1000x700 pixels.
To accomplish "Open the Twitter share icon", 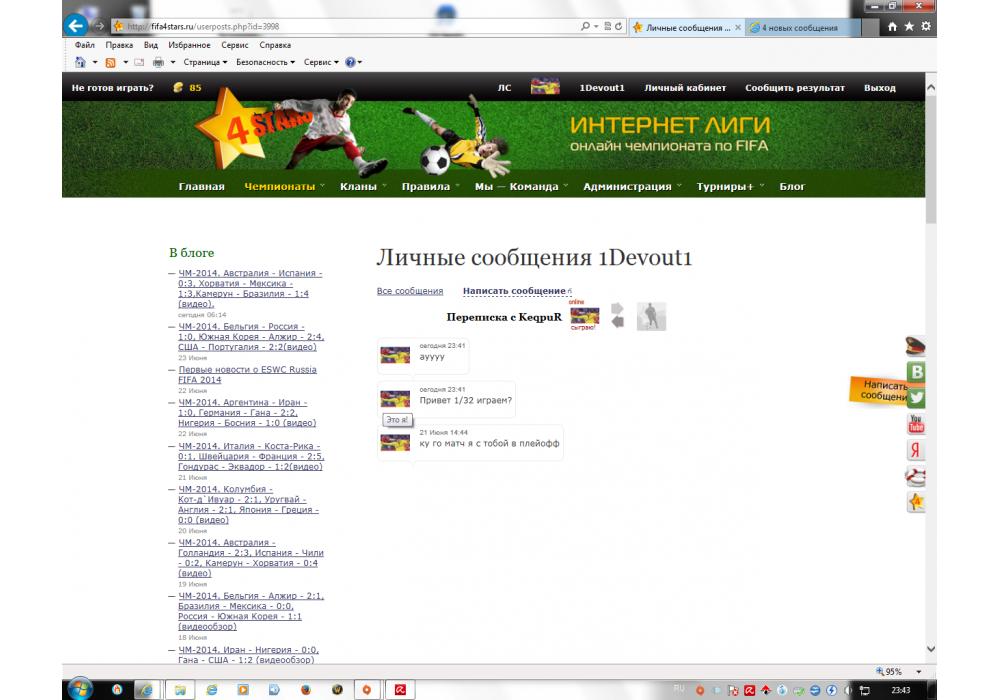I will [x=915, y=397].
